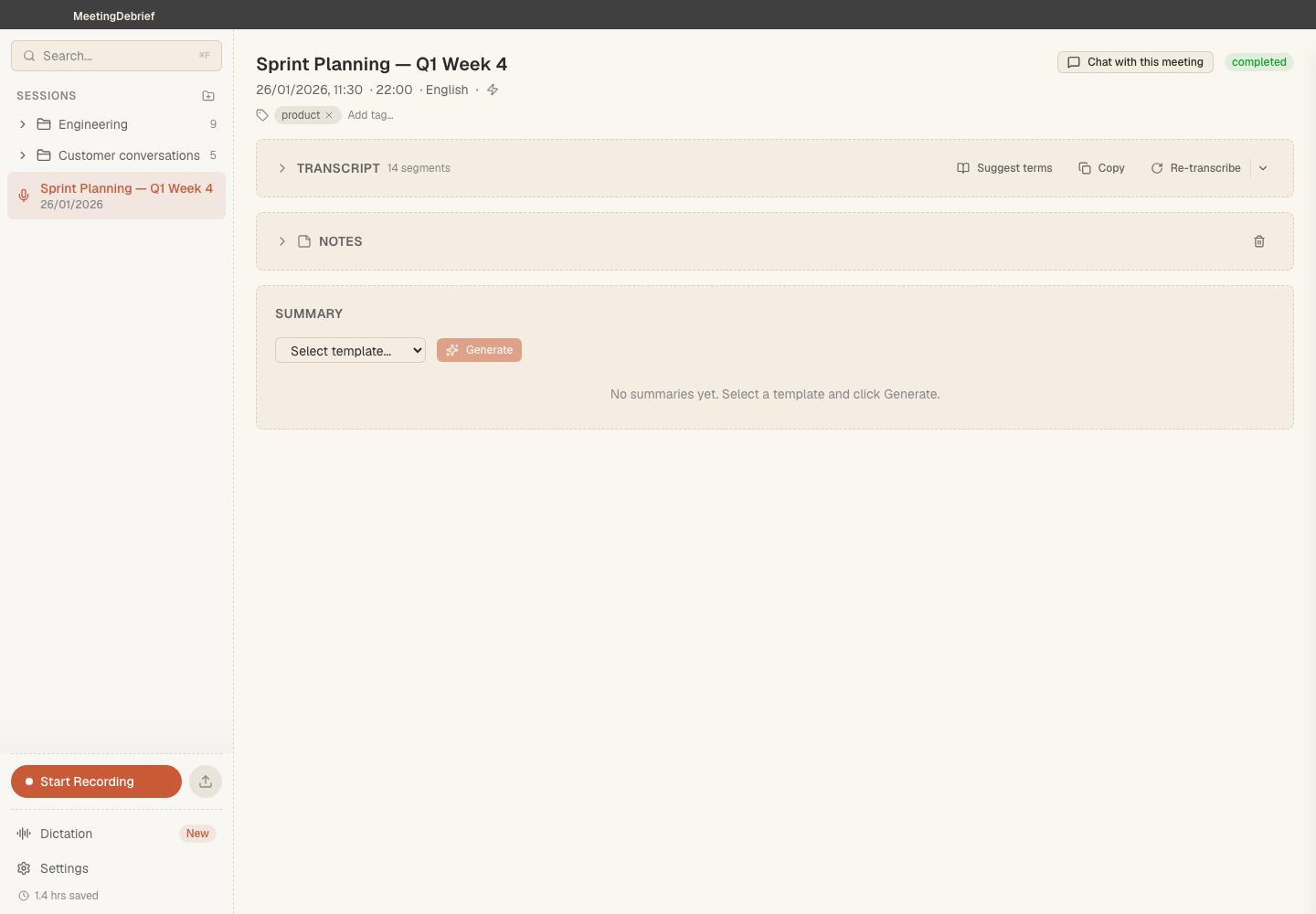Click the New badge next to Dictation
This screenshot has height=914, width=1316.
(197, 834)
